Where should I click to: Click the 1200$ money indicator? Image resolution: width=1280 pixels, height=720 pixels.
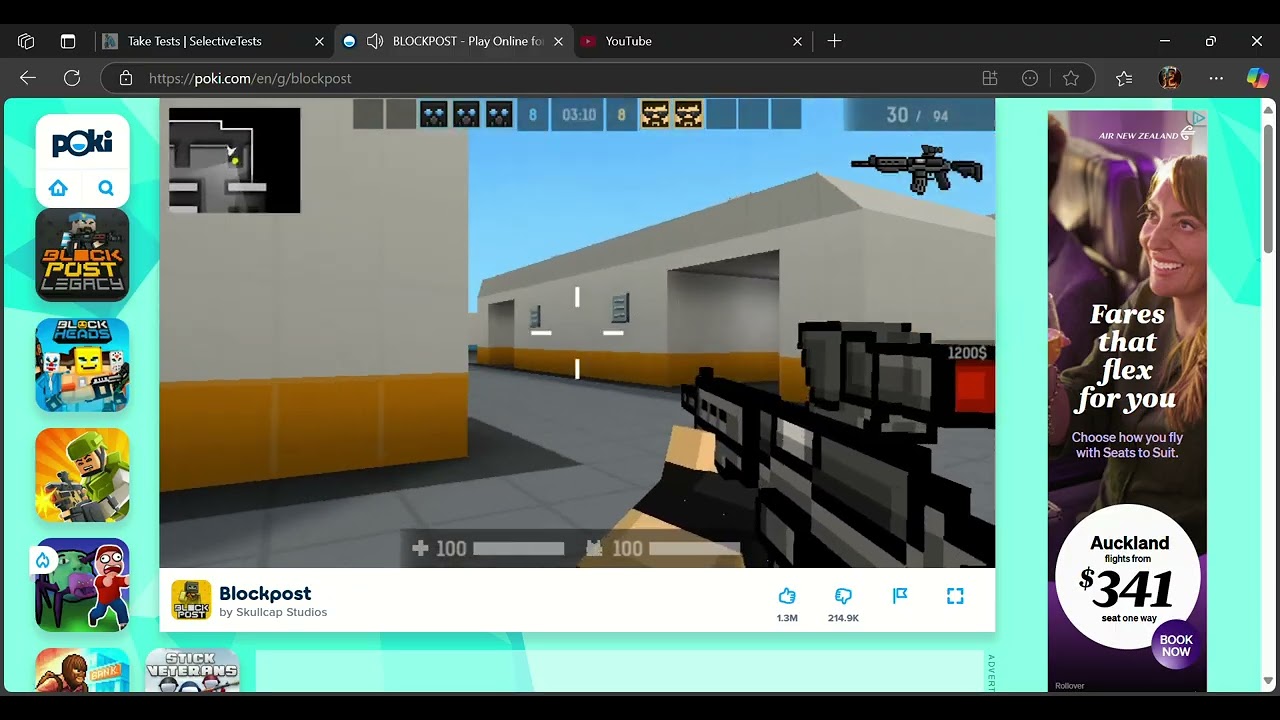[x=967, y=353]
